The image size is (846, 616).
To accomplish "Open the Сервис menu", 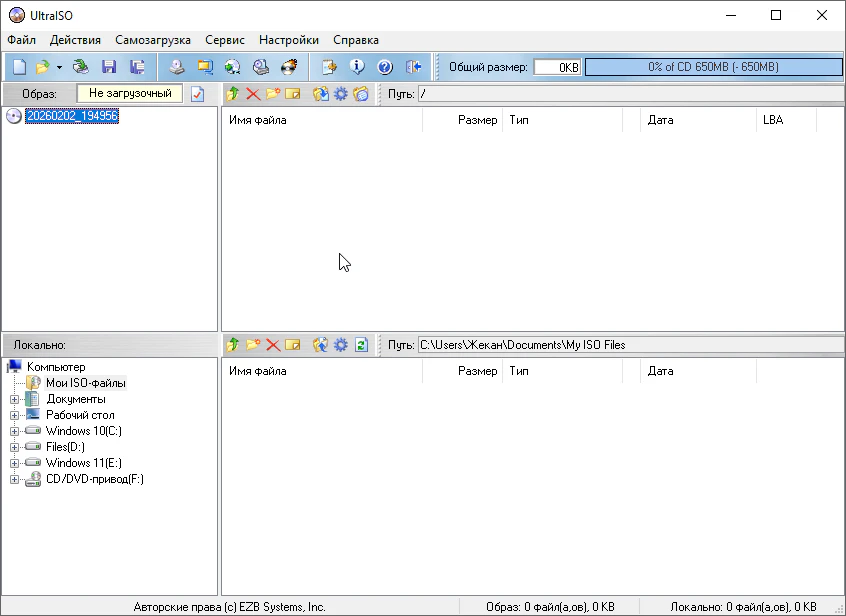I will [224, 40].
